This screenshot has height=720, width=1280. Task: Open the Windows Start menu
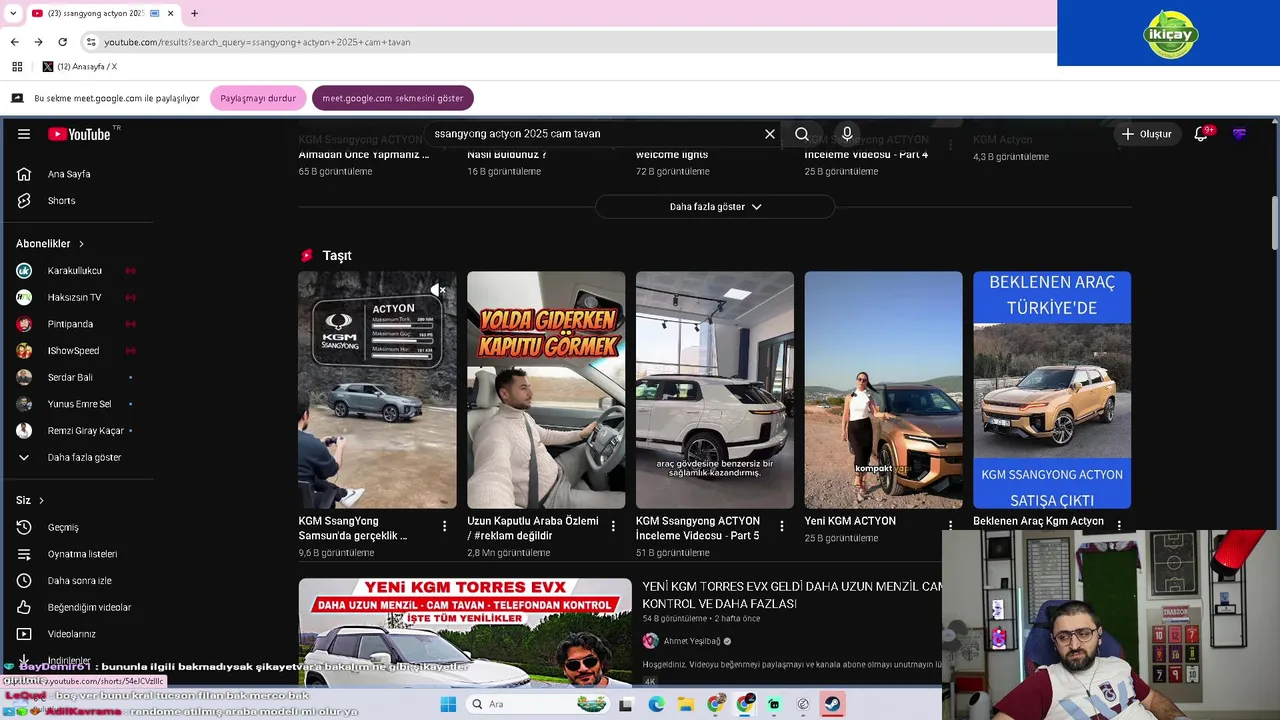[448, 704]
